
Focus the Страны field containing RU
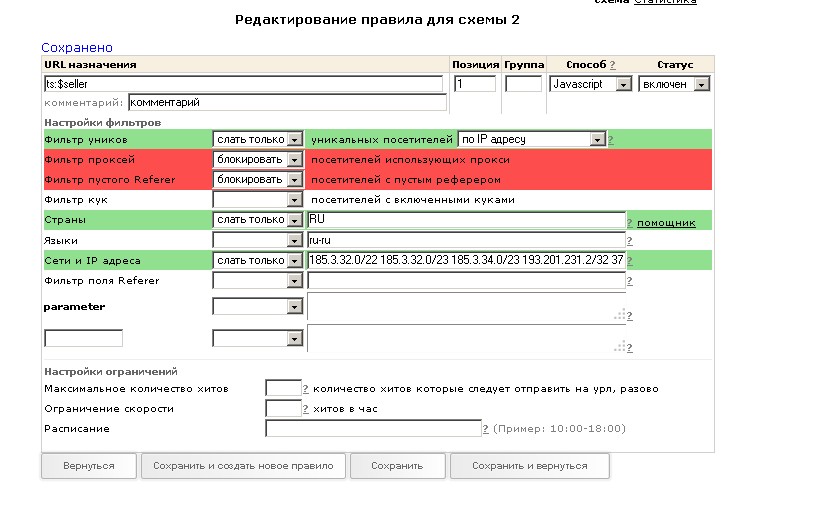(466, 219)
